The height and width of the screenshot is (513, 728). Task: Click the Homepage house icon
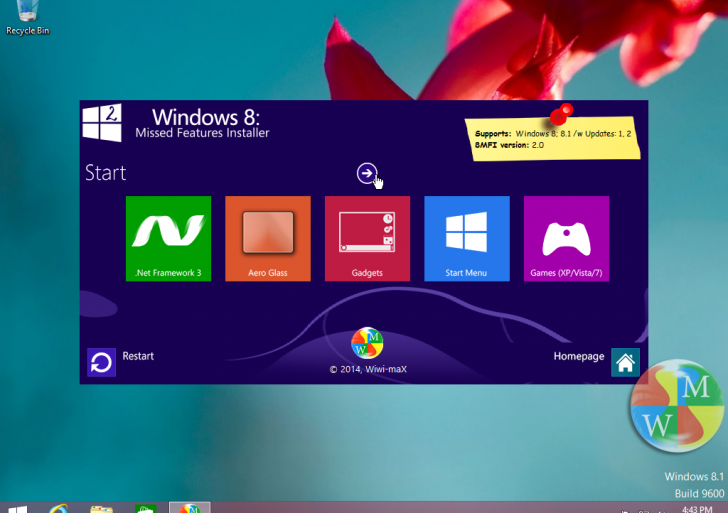click(x=625, y=362)
